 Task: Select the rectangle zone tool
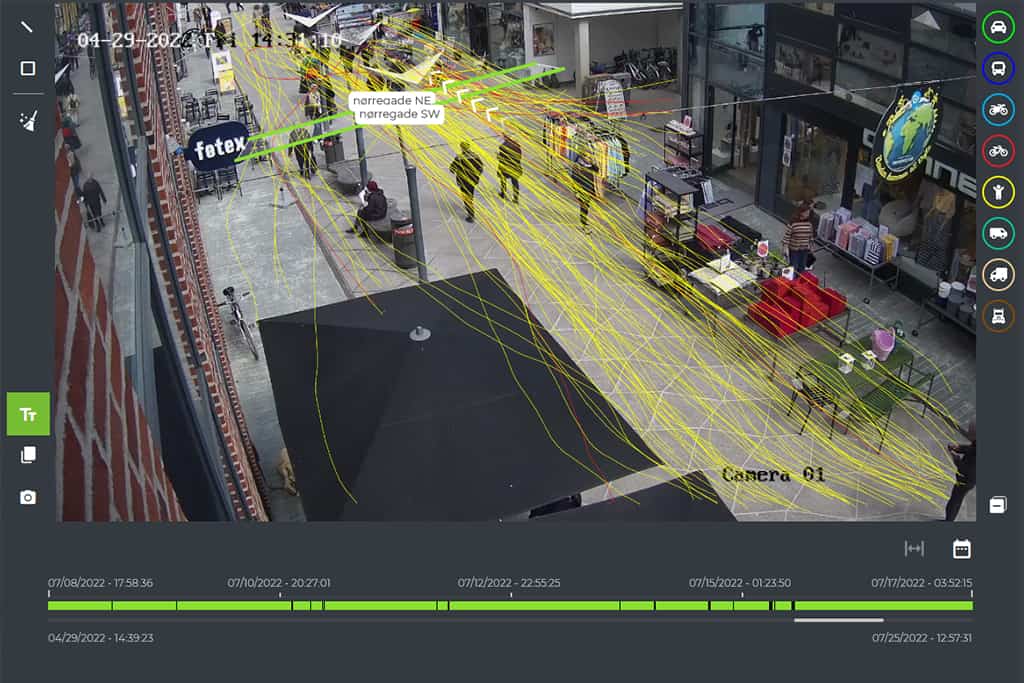(x=27, y=68)
